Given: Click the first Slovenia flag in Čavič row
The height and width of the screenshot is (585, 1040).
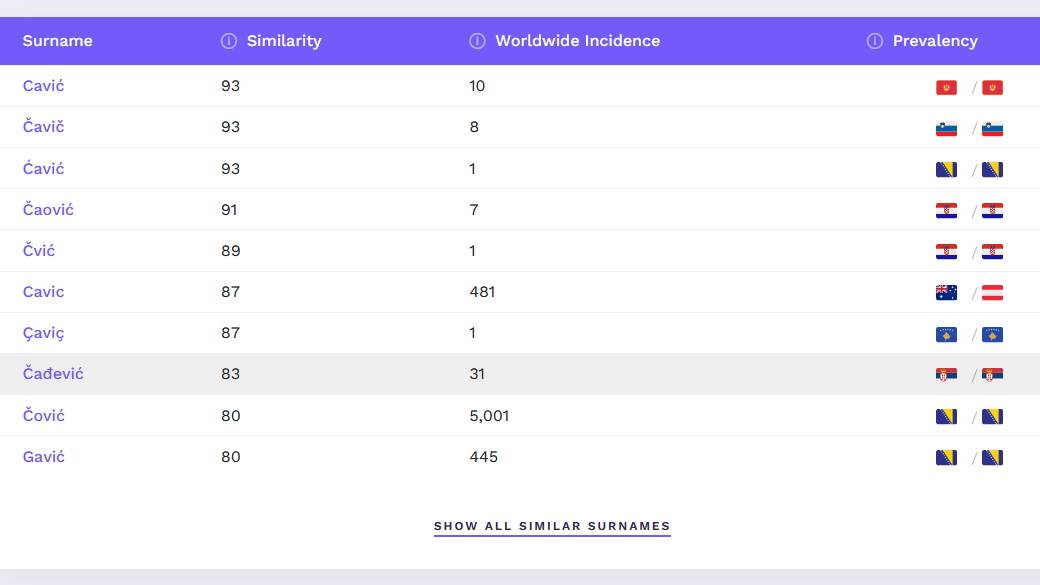Looking at the screenshot, I should 946,129.
